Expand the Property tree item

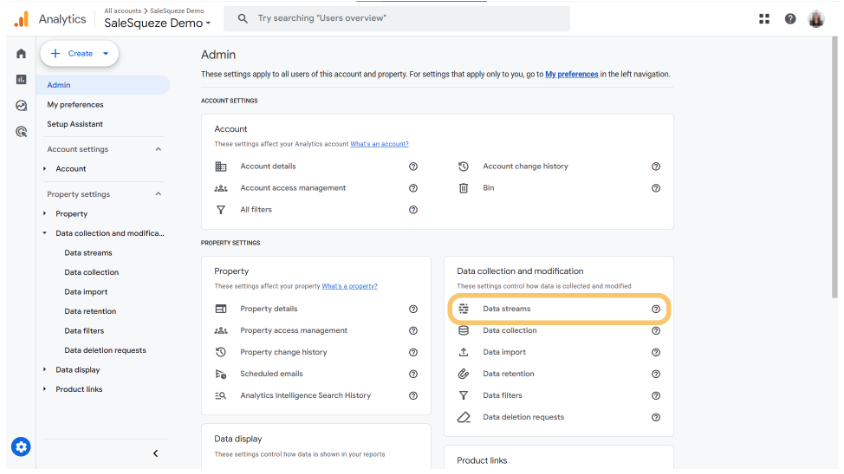(45, 214)
